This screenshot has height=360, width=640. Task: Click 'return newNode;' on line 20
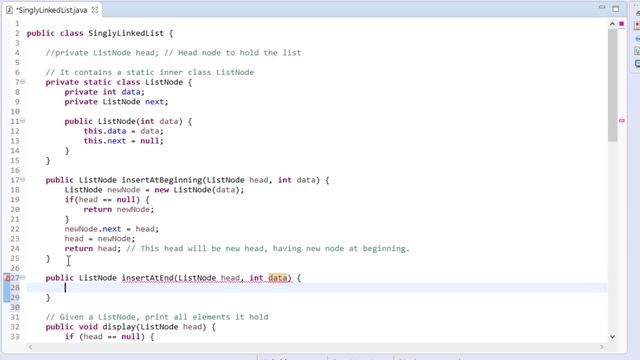coord(119,209)
